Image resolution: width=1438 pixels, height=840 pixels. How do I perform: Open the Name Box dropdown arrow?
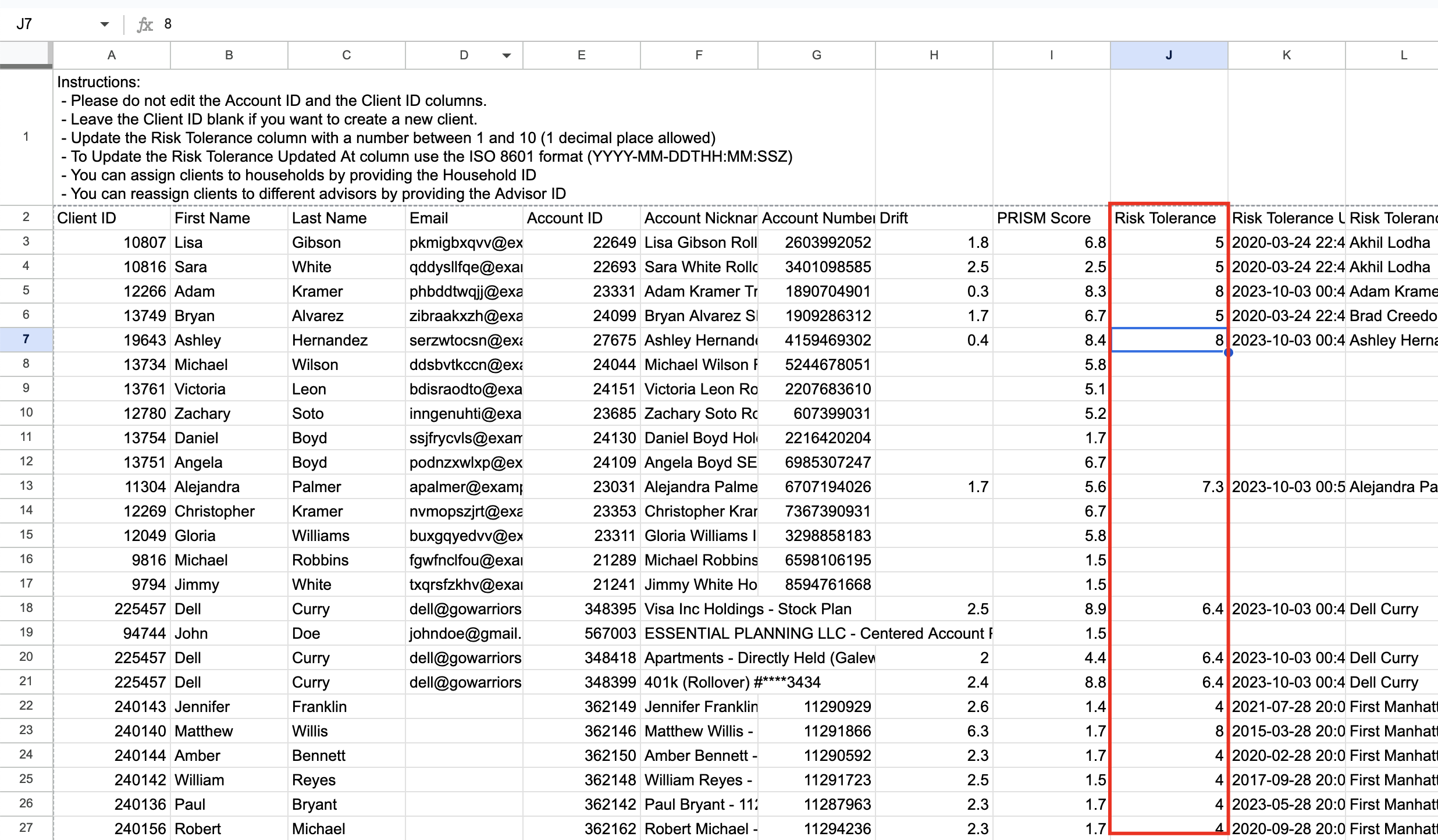pyautogui.click(x=105, y=24)
